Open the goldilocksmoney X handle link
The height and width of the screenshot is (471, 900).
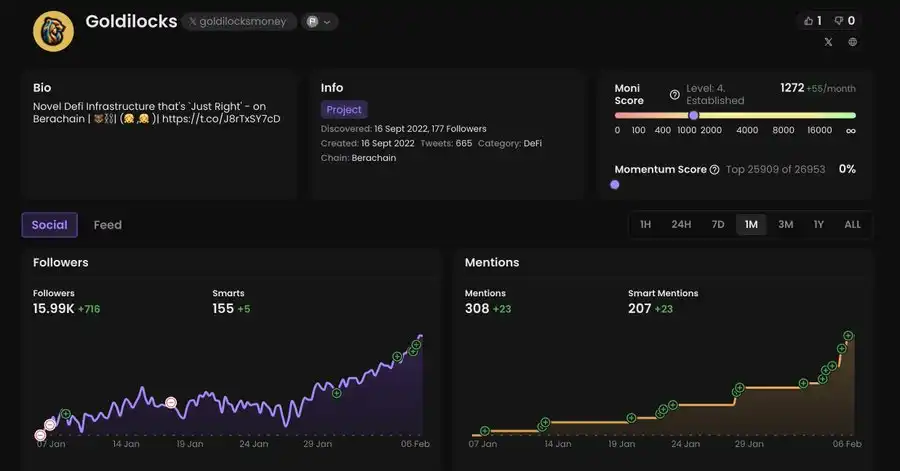click(x=239, y=22)
